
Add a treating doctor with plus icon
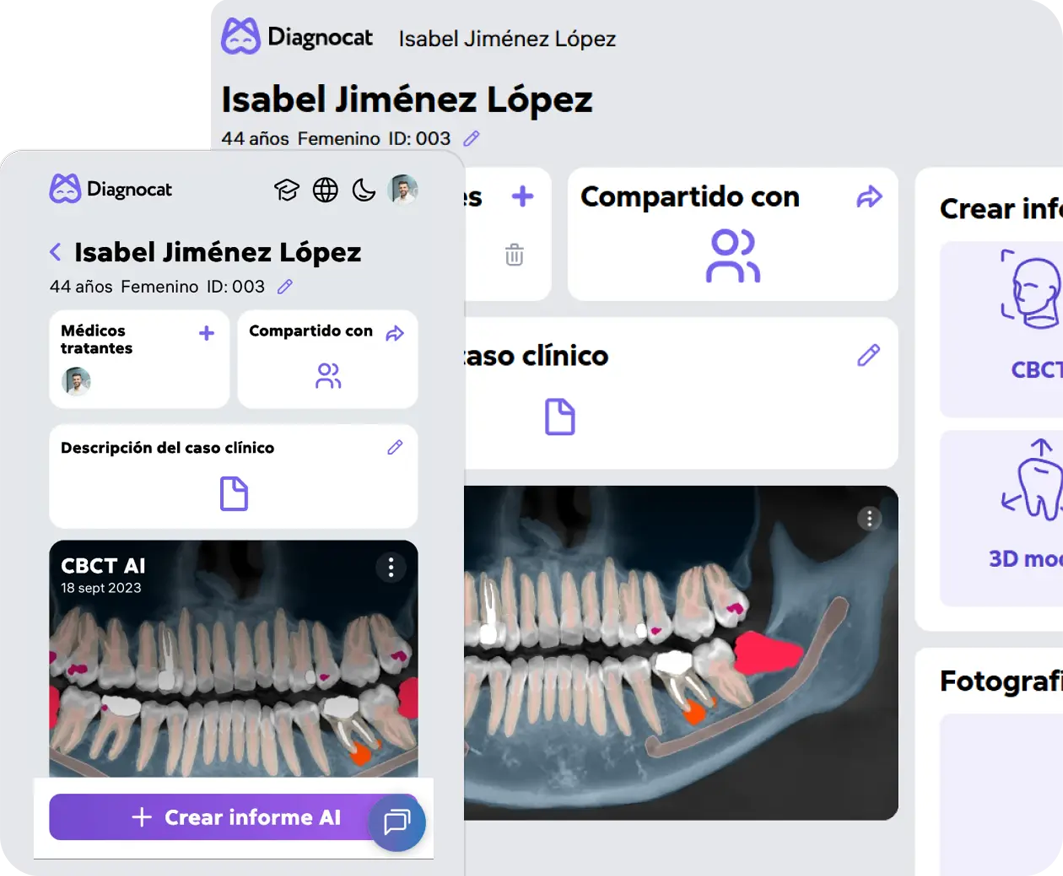[206, 333]
